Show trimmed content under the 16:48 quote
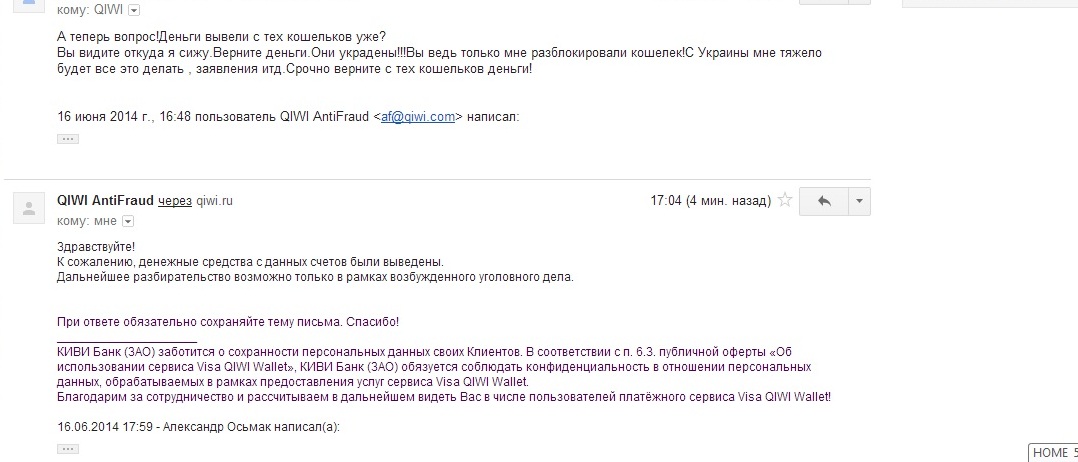The image size is (1078, 462). point(68,139)
